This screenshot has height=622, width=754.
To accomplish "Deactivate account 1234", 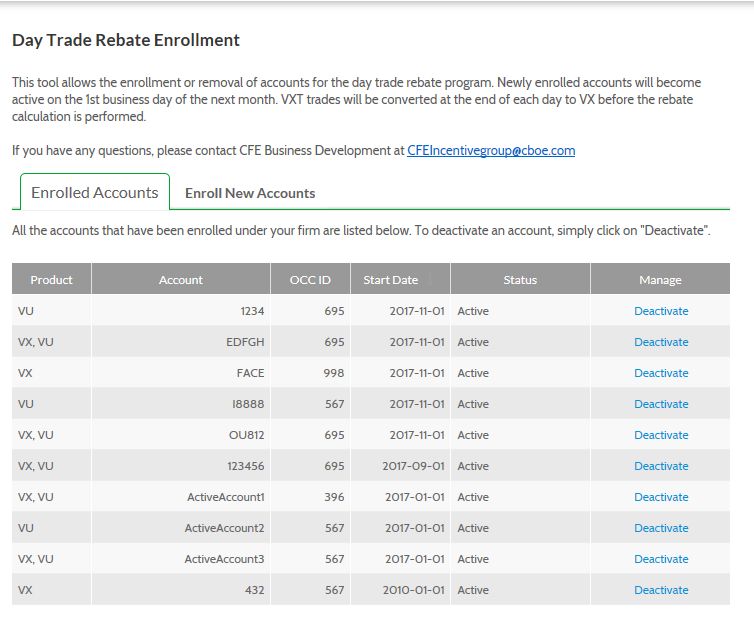I will pyautogui.click(x=661, y=311).
